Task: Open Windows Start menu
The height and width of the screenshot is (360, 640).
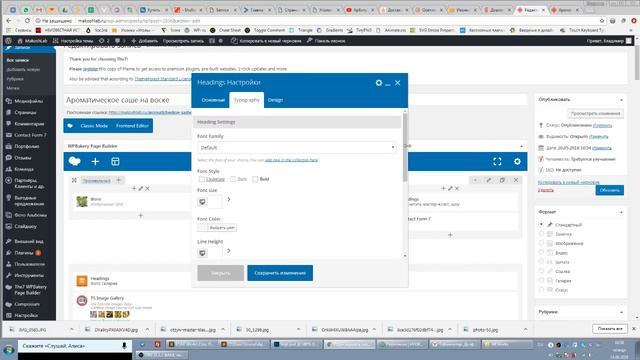Action: (9, 350)
